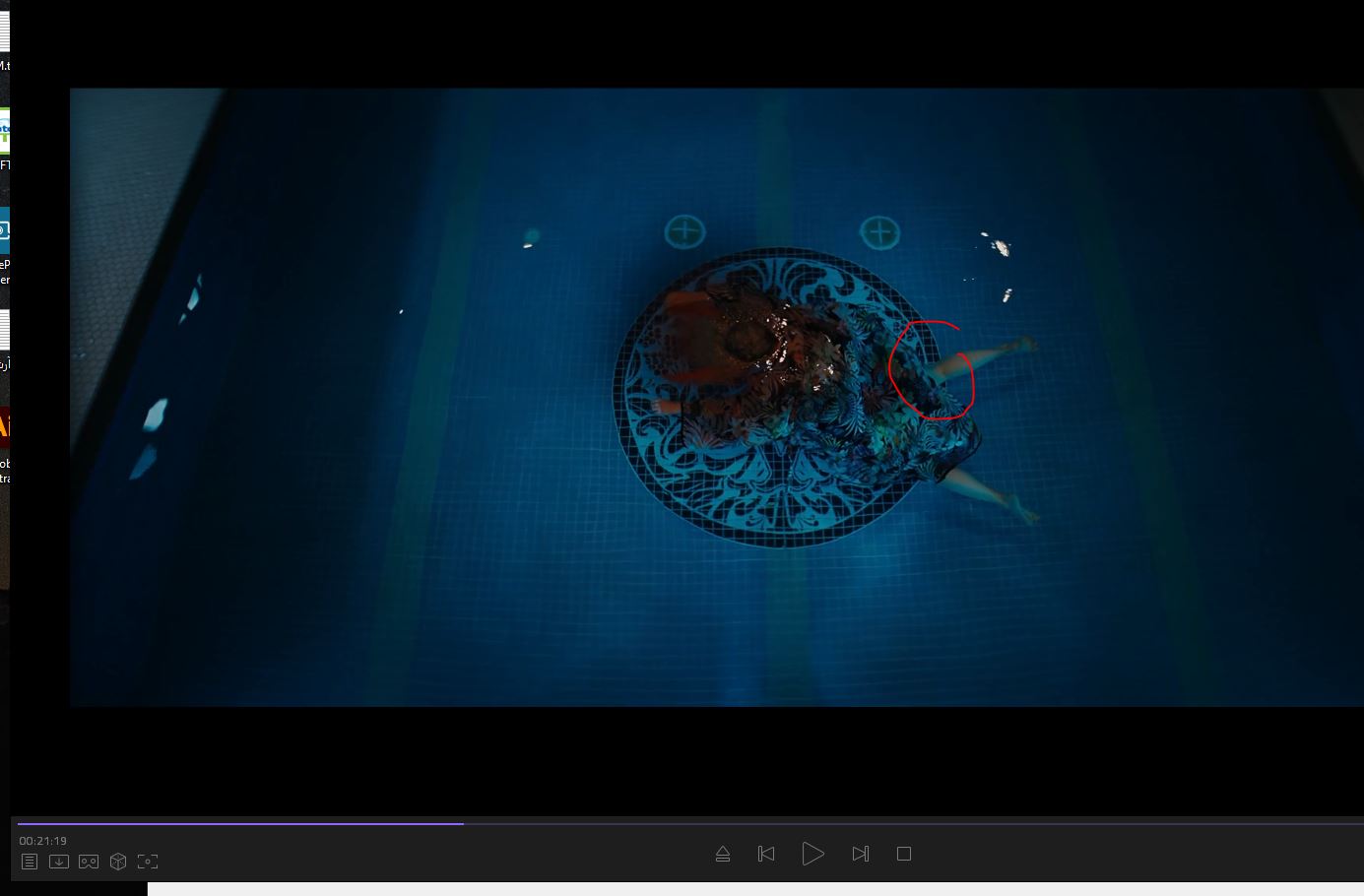Enable VR mode with the goggles icon
This screenshot has width=1364, height=896.
pos(89,862)
